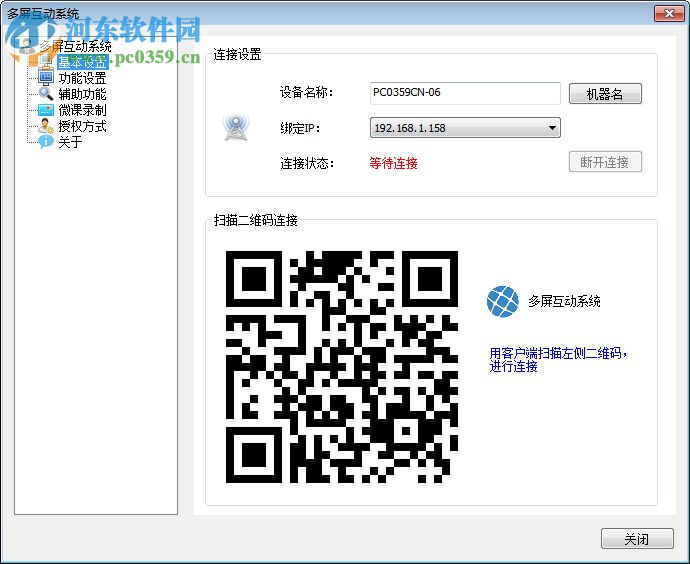Open the 关于 page
690x564 pixels.
click(70, 142)
